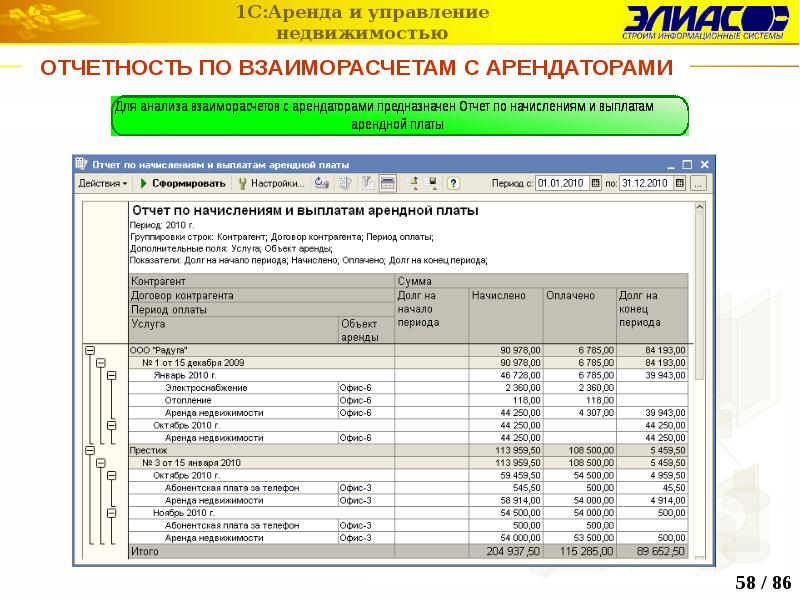This screenshot has height=600, width=800.
Task: Open Настройки report settings
Action: [x=270, y=184]
